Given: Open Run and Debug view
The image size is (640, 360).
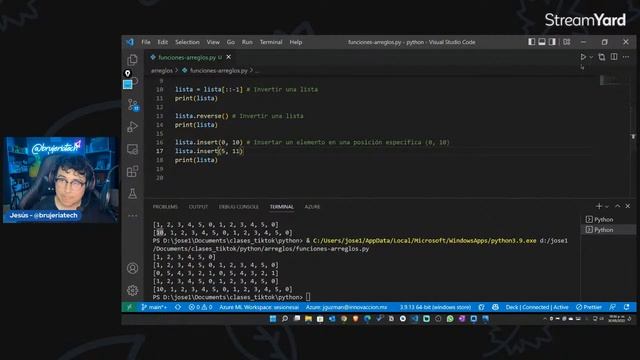Looking at the screenshot, I should click(132, 127).
